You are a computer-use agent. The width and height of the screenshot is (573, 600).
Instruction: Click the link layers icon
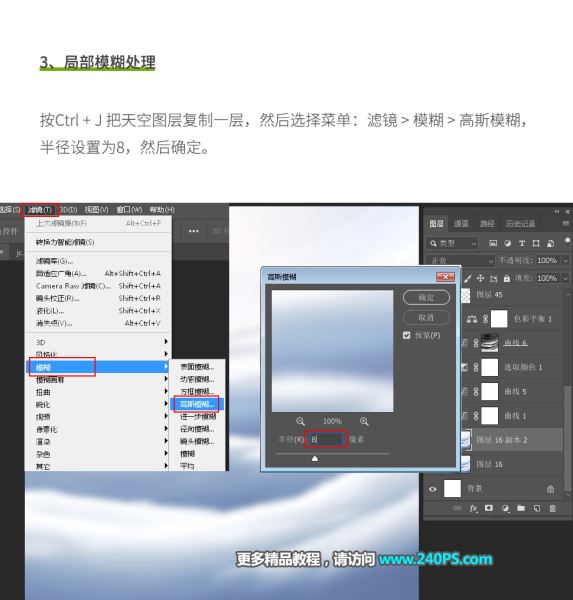tap(457, 508)
